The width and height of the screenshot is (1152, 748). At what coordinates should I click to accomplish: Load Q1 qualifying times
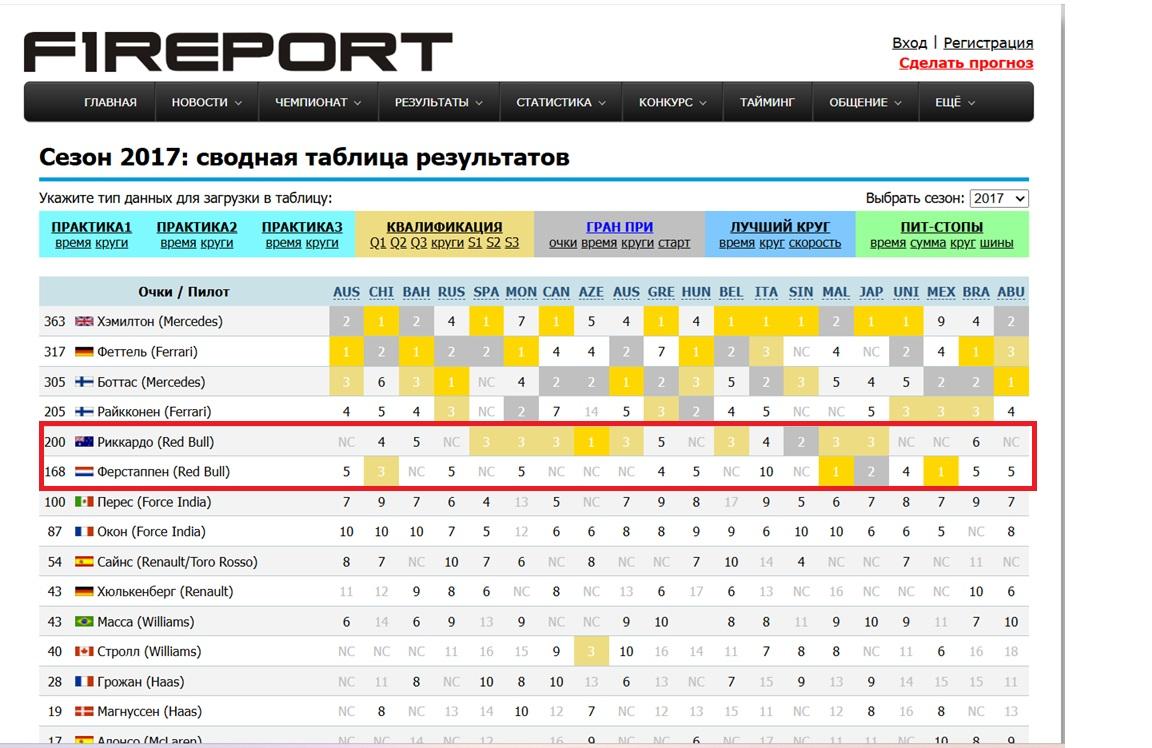pos(378,243)
